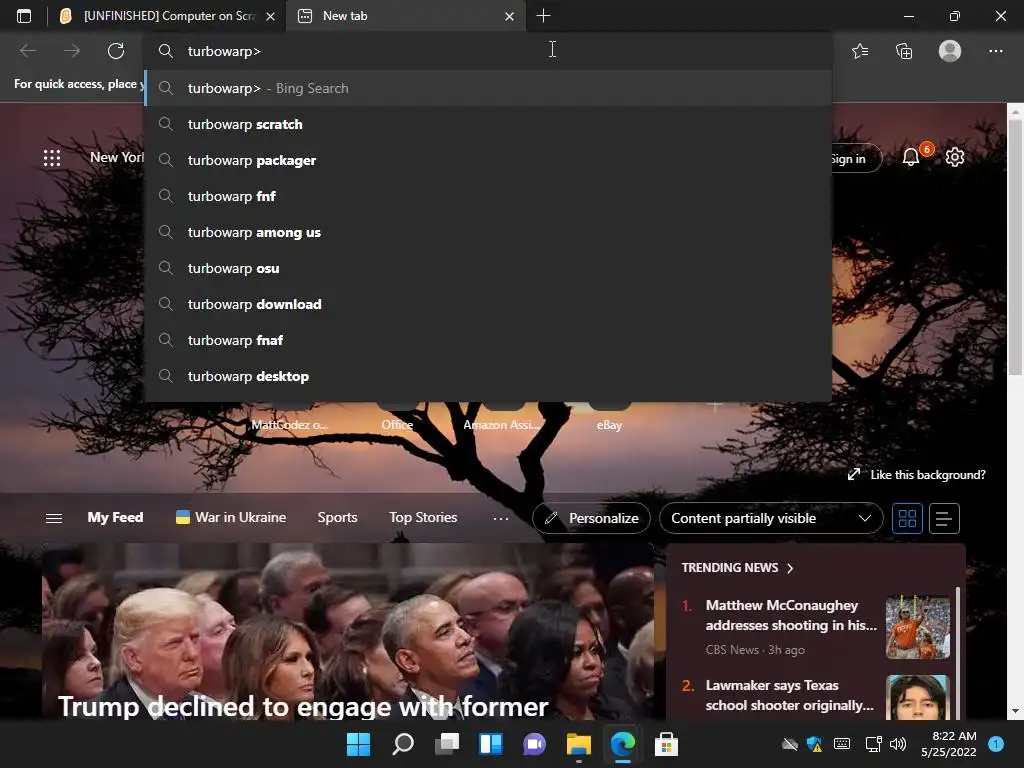Open the volume tray icon
This screenshot has width=1024, height=768.
click(x=899, y=744)
